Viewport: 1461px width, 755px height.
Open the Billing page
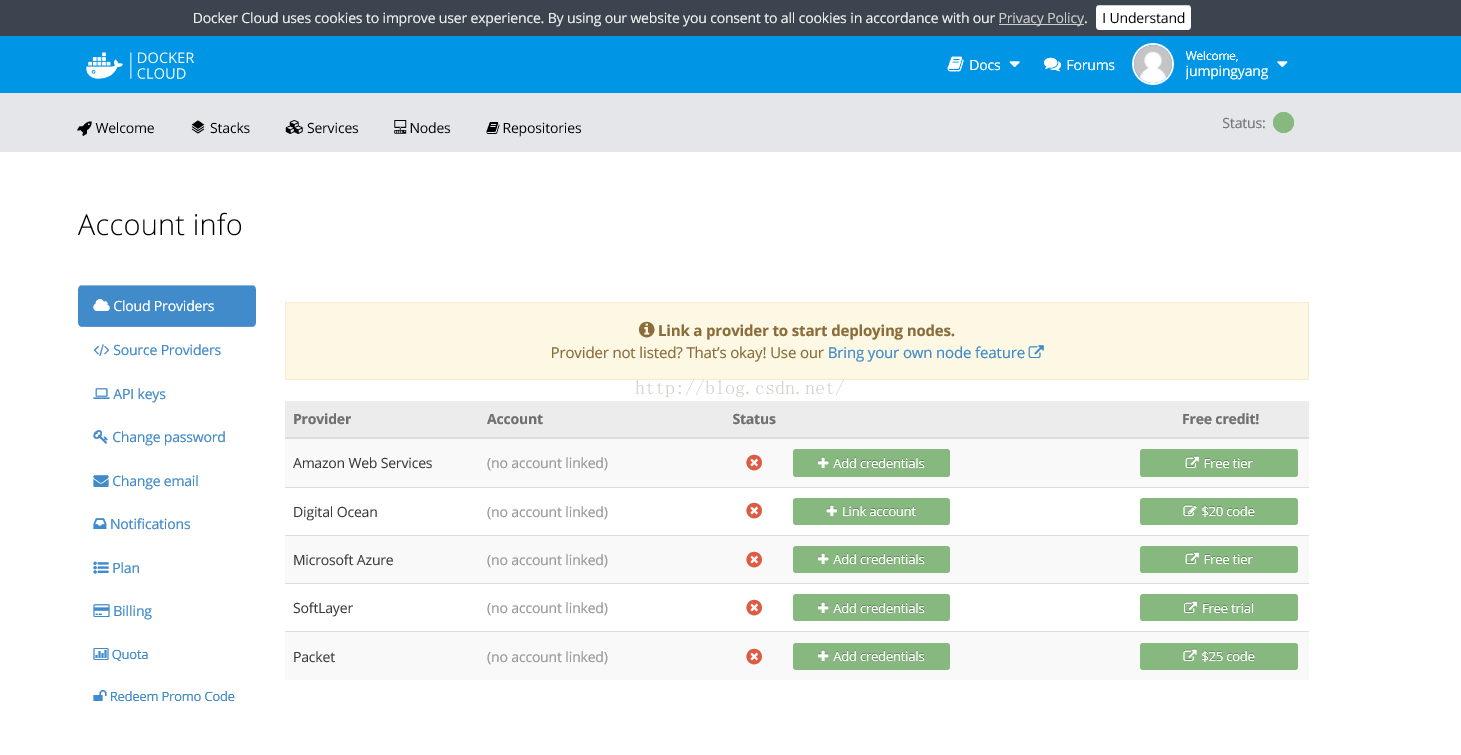click(122, 611)
